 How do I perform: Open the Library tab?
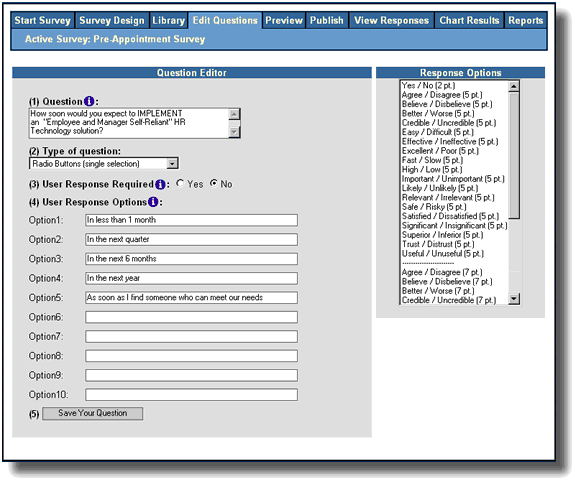click(x=168, y=21)
